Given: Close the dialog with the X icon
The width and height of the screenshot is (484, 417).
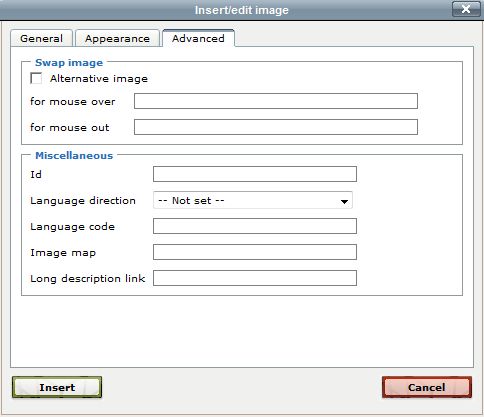Looking at the screenshot, I should coord(466,9).
